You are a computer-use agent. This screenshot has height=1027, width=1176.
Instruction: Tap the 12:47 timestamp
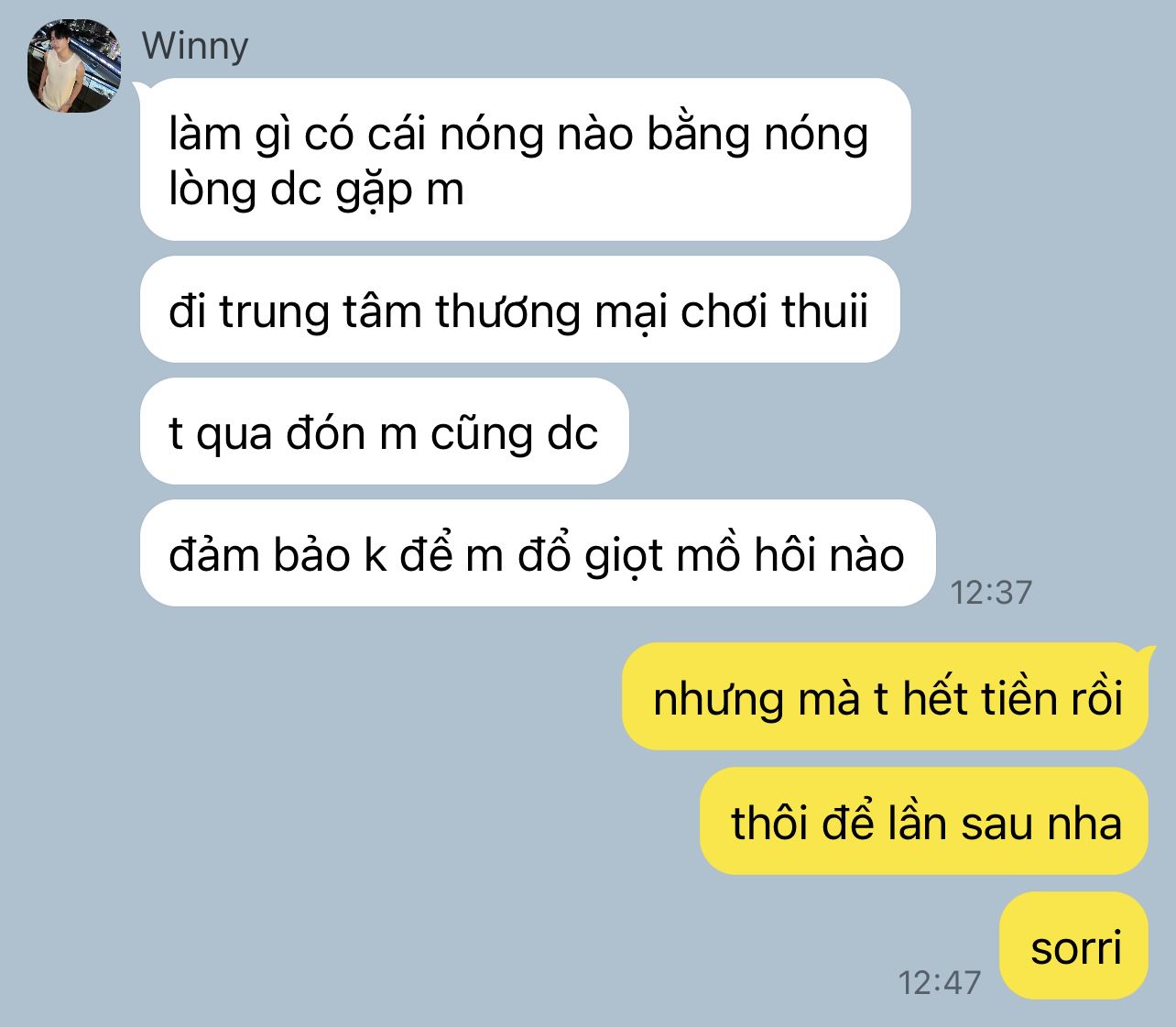(940, 982)
